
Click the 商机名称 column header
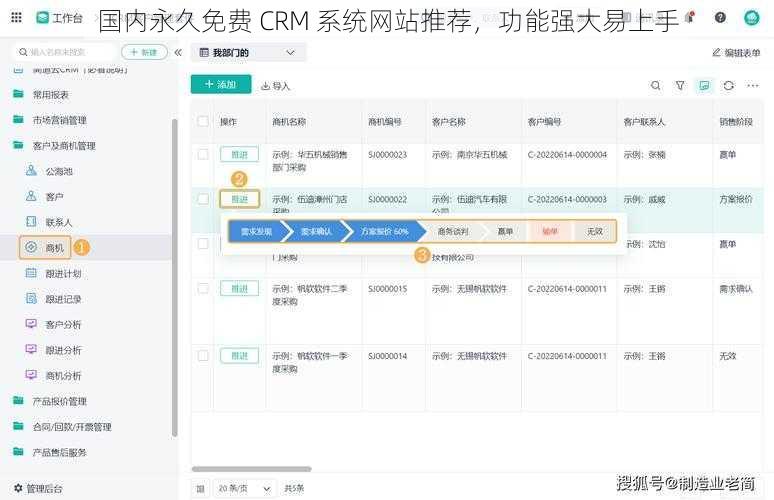pos(289,121)
